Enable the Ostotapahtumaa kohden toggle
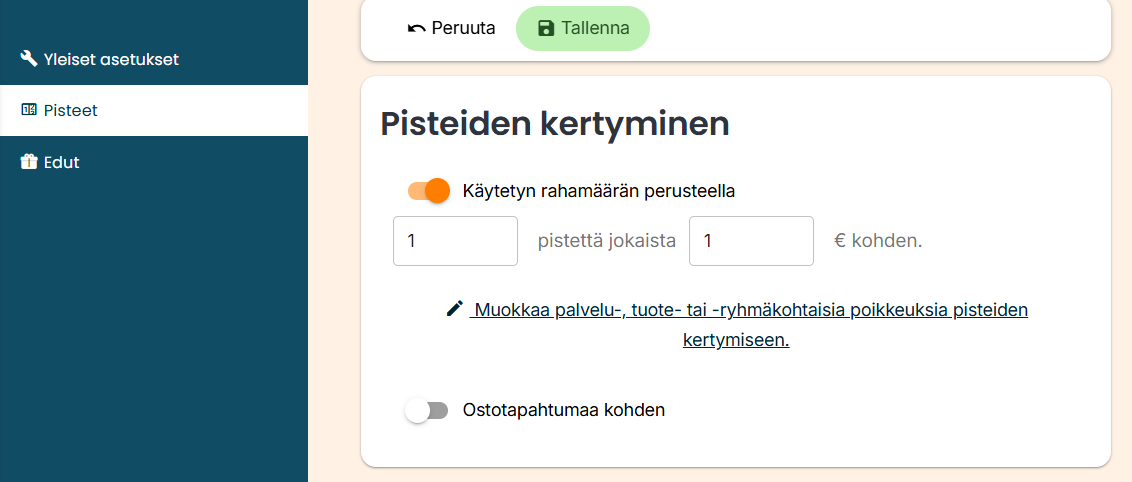The height and width of the screenshot is (482, 1132). (x=427, y=410)
